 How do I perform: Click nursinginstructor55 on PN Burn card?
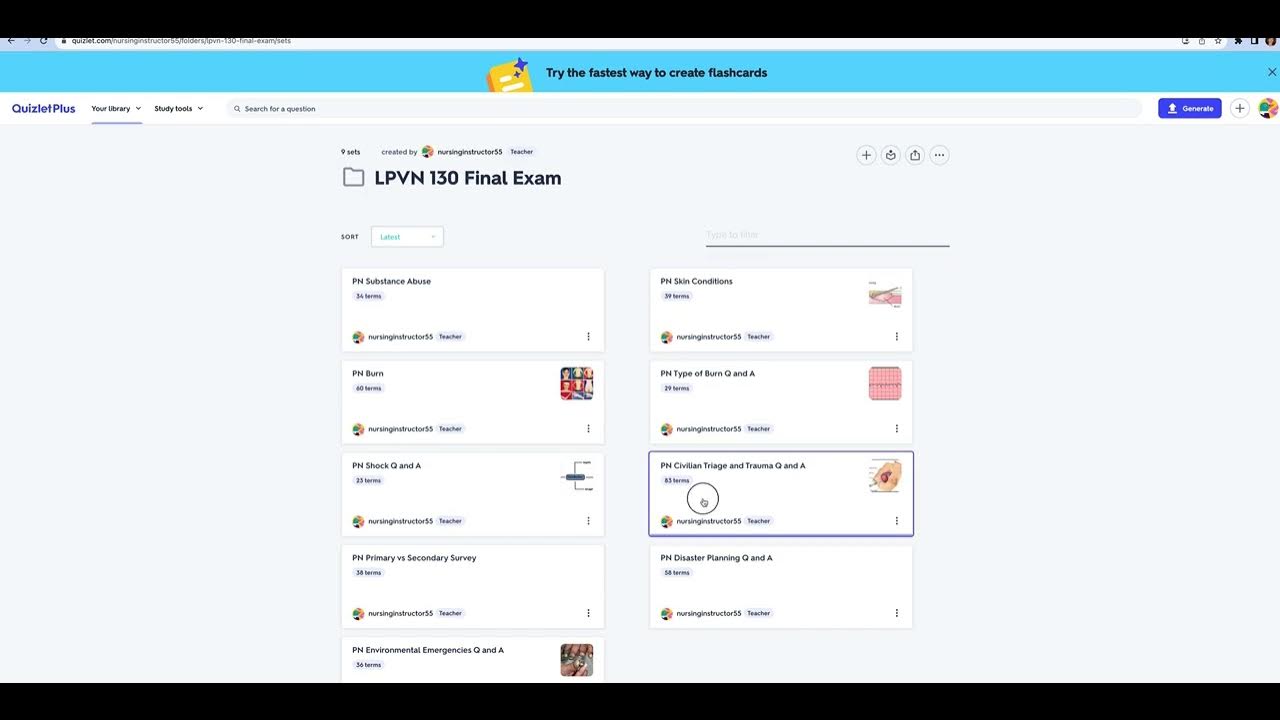point(400,429)
